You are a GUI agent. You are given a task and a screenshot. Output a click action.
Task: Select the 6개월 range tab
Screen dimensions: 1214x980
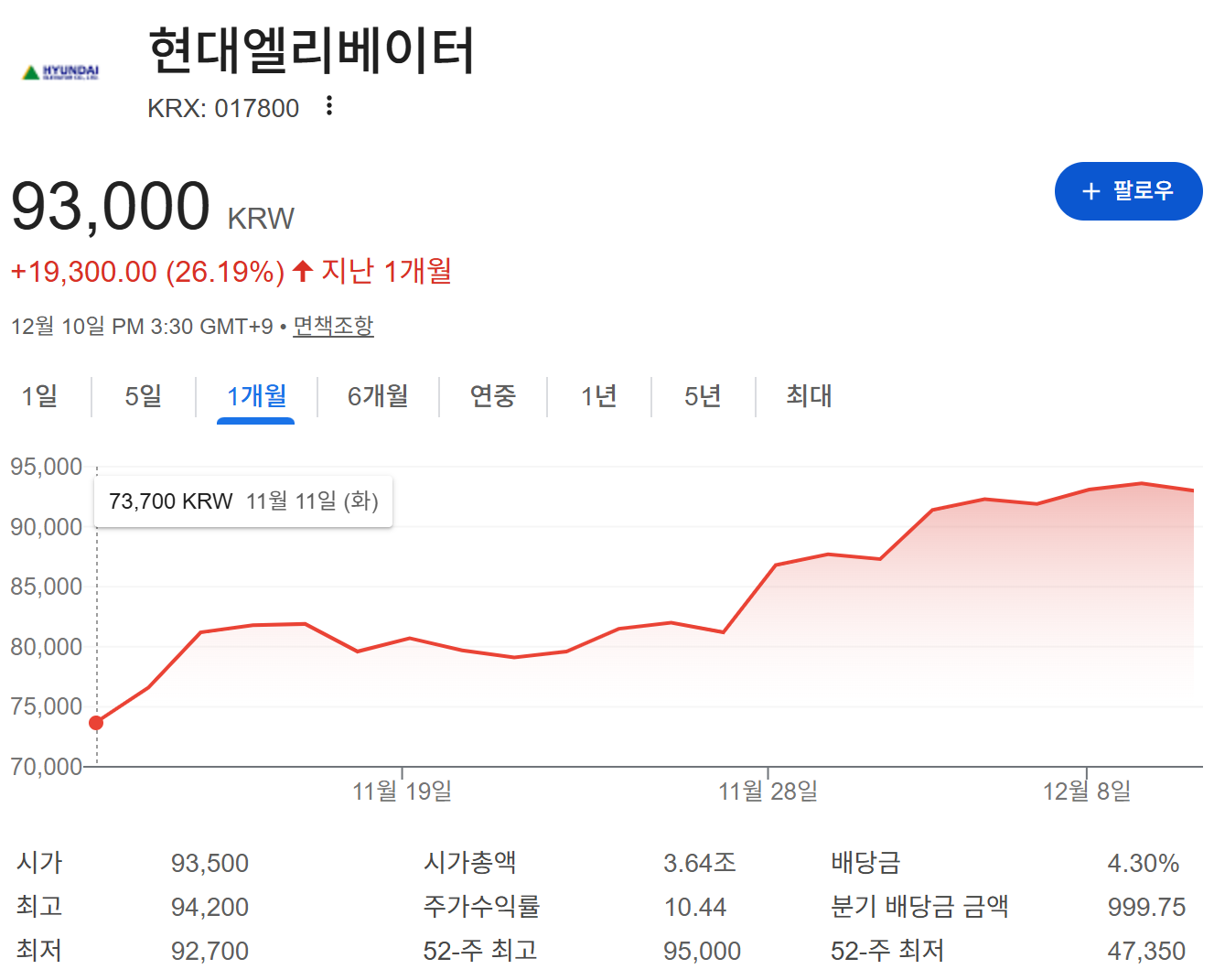378,396
